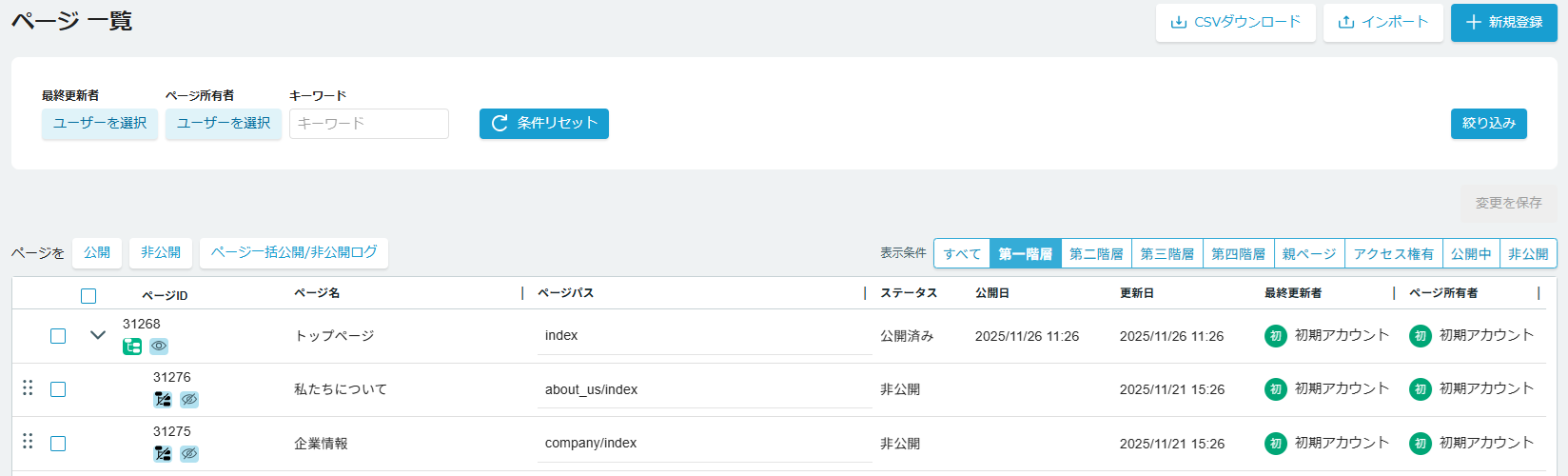Click the crossed-out eye icon for page 31275

click(x=189, y=454)
